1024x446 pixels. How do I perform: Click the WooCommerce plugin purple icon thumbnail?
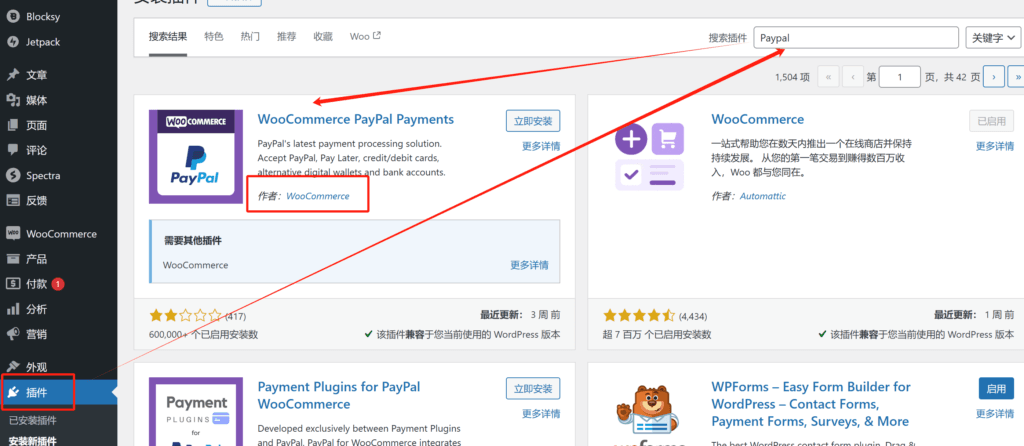(x=649, y=157)
